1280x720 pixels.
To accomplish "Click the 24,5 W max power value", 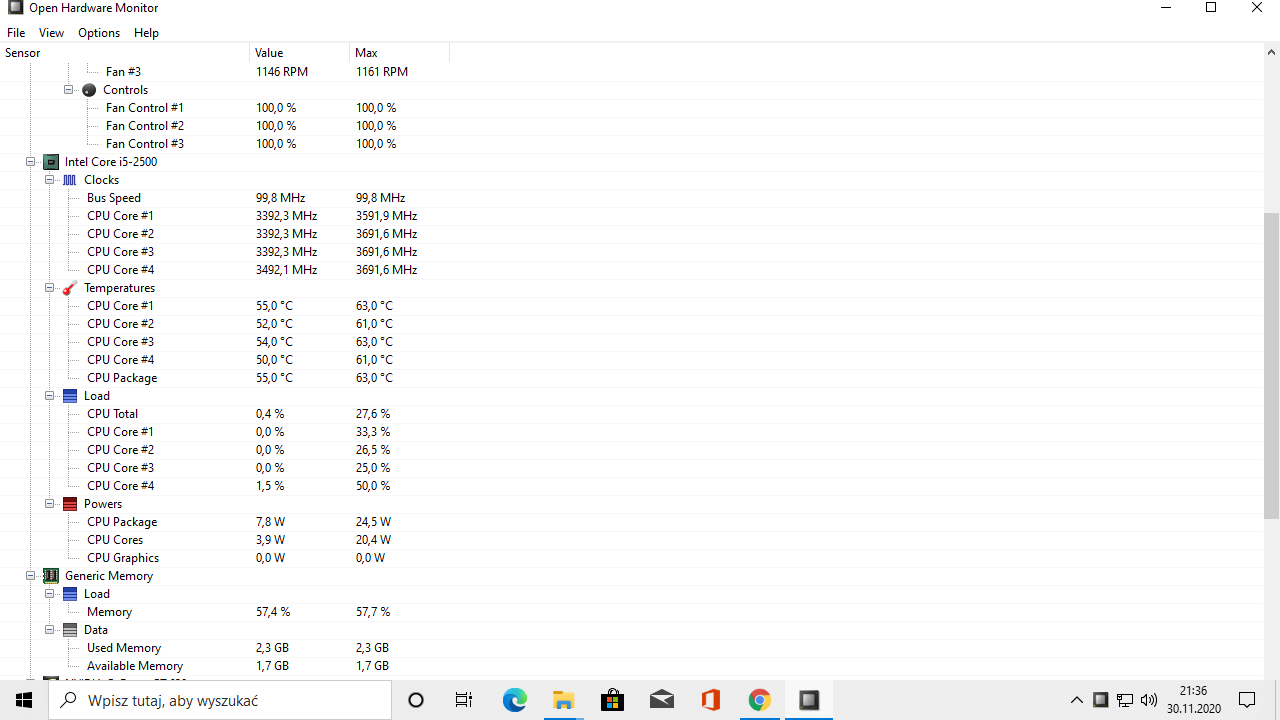I will pos(373,522).
